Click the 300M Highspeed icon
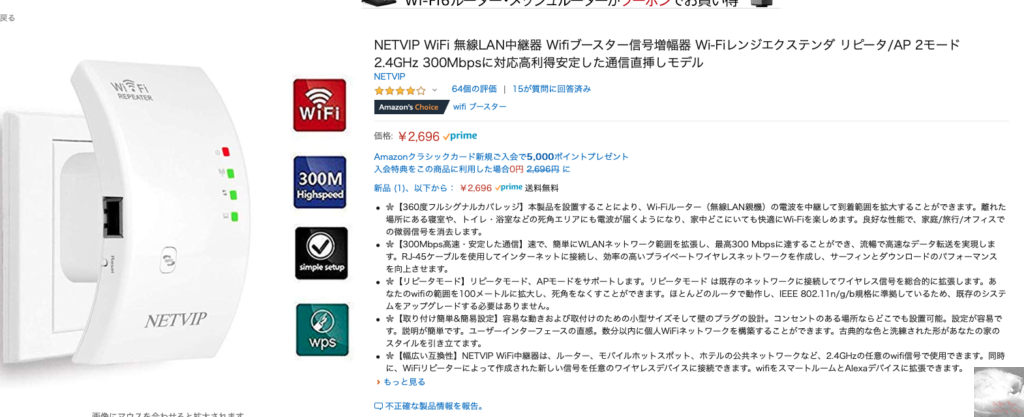 click(x=319, y=182)
